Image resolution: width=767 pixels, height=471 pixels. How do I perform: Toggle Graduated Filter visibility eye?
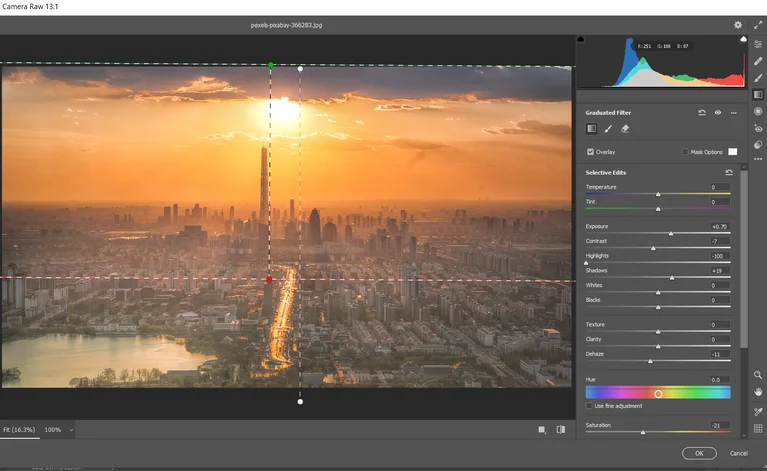[x=717, y=113]
